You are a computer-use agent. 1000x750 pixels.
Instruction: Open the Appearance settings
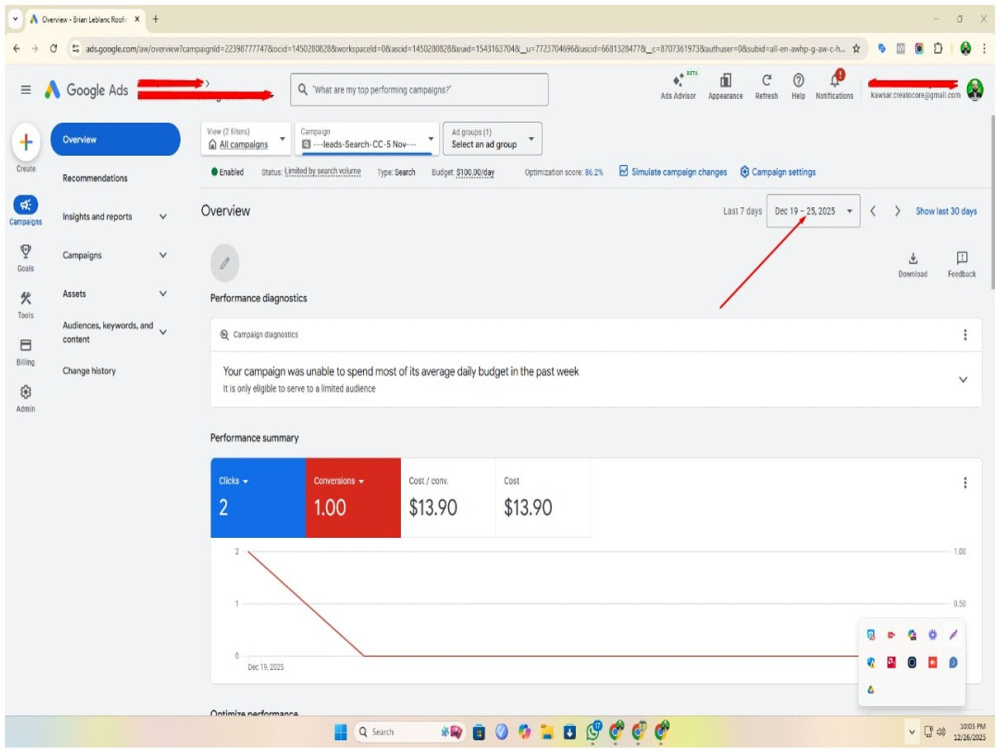pos(725,85)
